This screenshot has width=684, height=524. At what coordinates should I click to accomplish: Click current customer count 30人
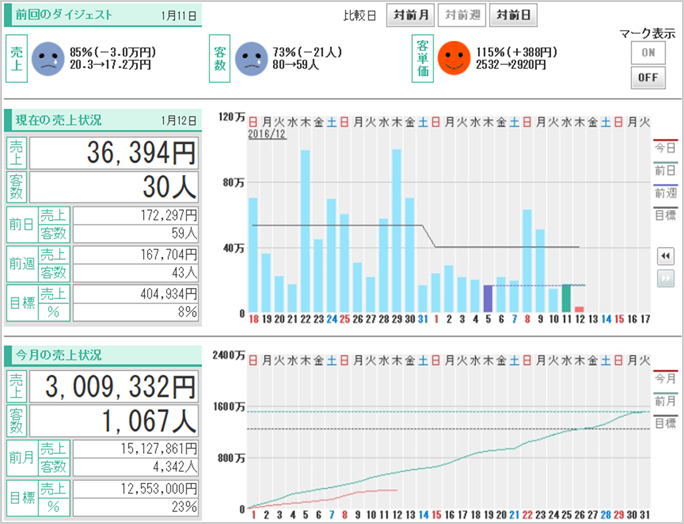tap(114, 187)
